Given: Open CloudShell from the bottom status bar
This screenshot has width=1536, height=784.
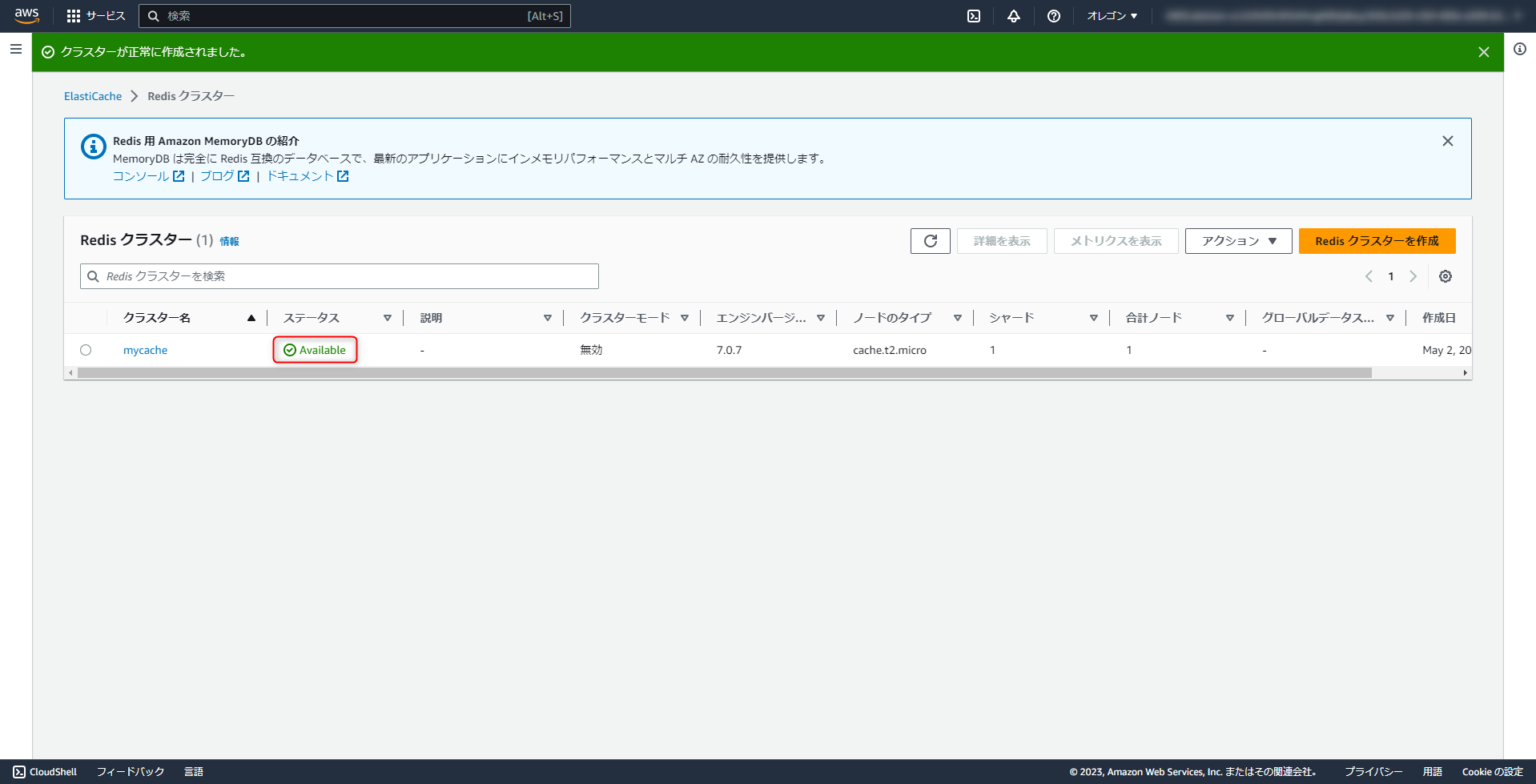Looking at the screenshot, I should click(44, 771).
